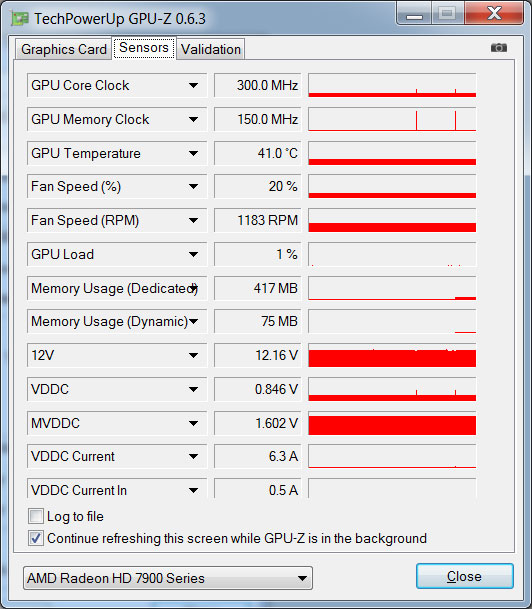
Task: Click the camera screenshot icon
Action: click(x=499, y=48)
